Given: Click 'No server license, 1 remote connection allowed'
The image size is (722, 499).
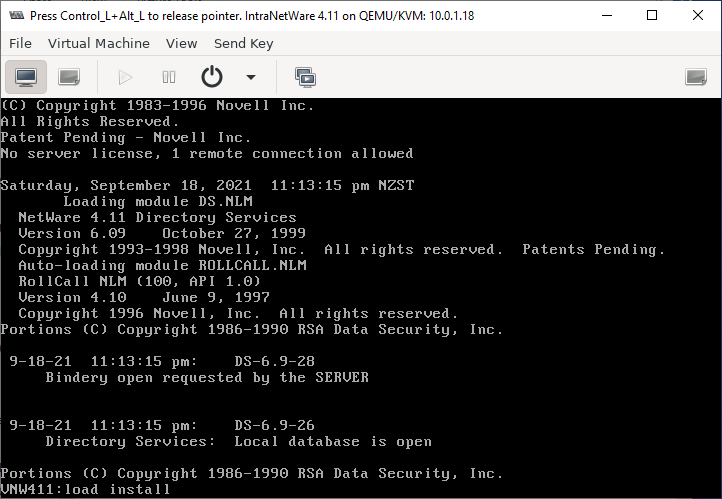Looking at the screenshot, I should 207,153.
